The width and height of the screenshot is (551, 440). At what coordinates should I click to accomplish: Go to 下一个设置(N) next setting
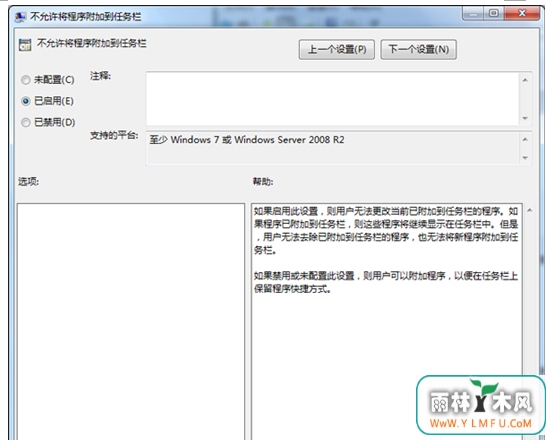pyautogui.click(x=419, y=50)
